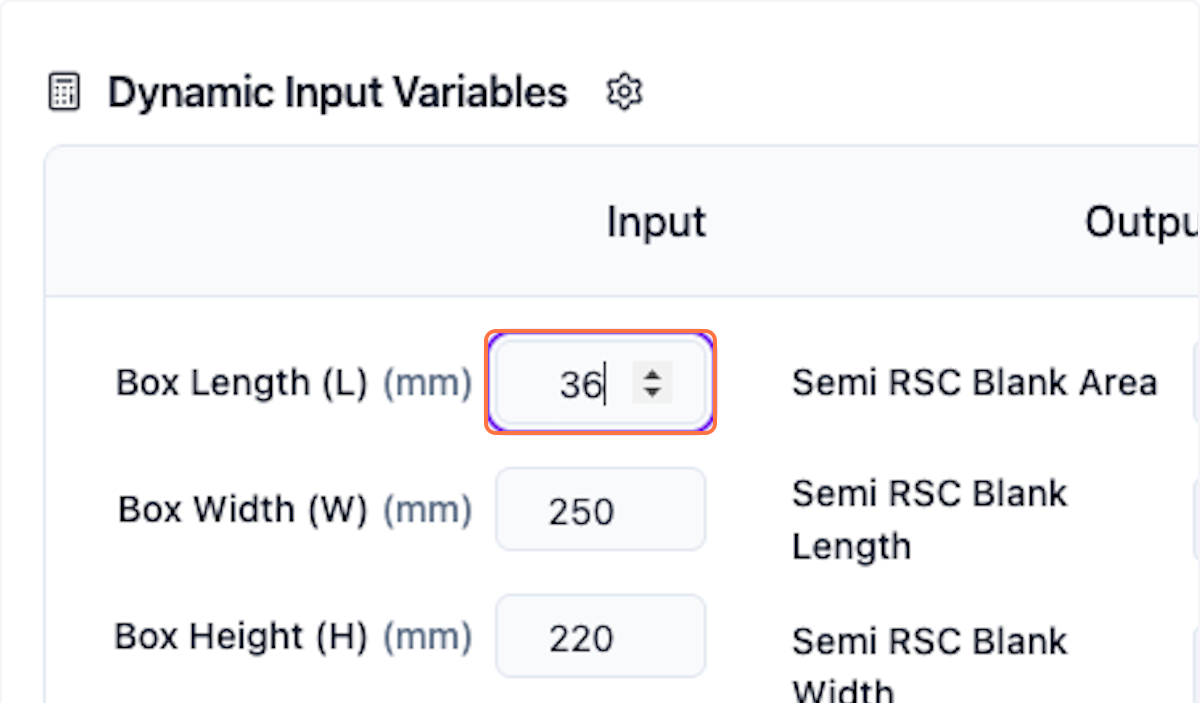Open settings gear beside Dynamic Input Variables
1200x703 pixels.
pos(625,93)
